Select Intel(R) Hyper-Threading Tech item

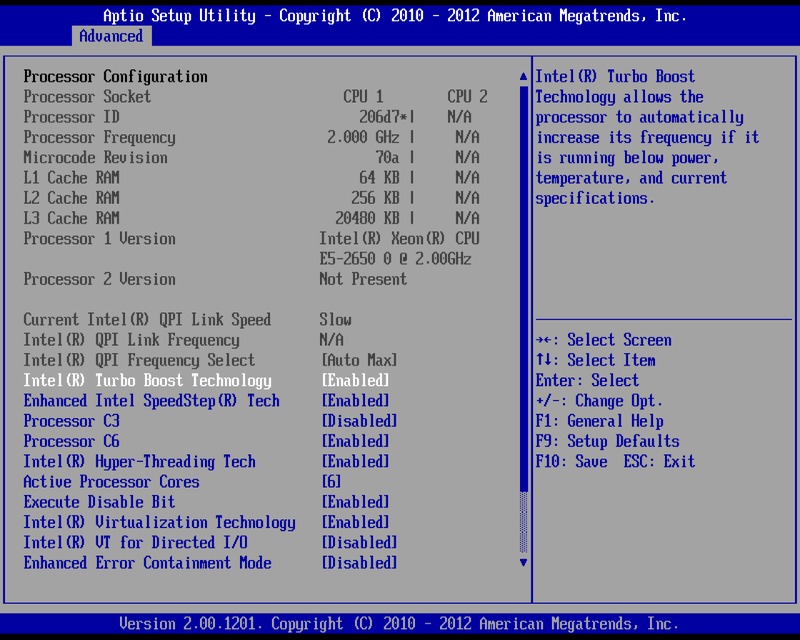click(139, 462)
